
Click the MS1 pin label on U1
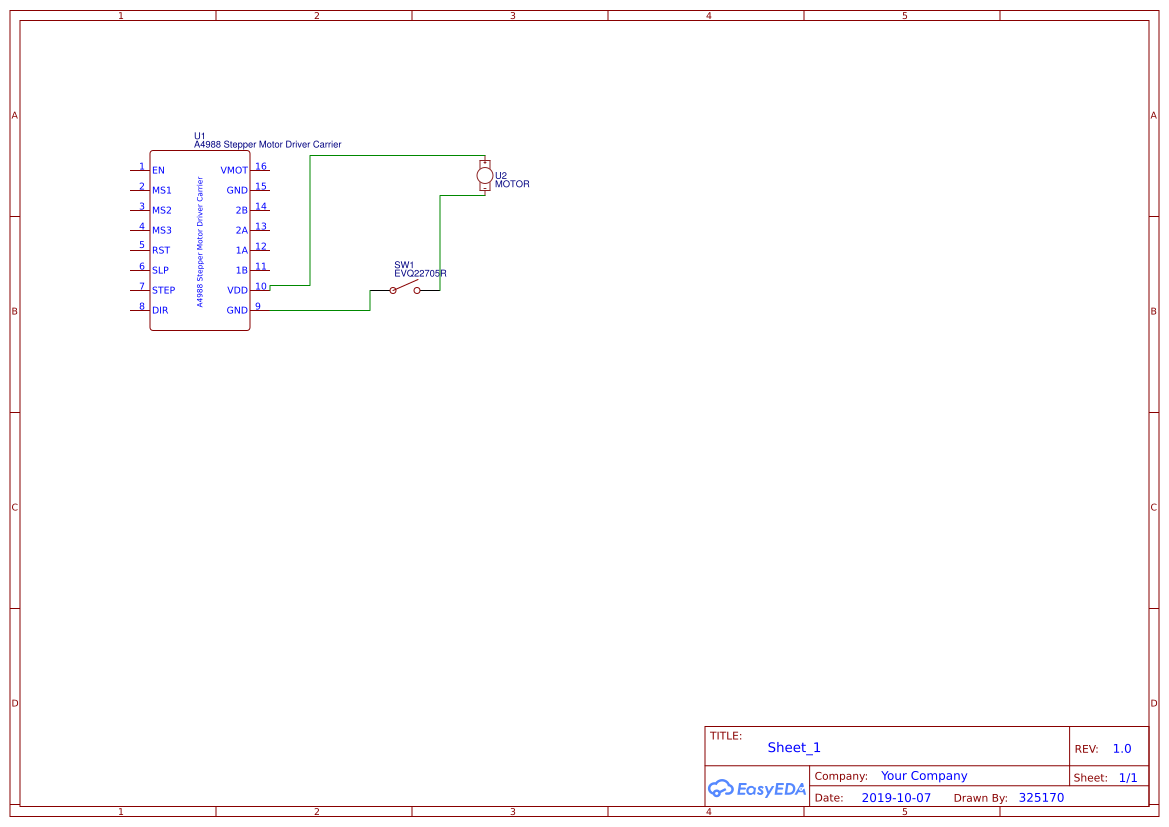(x=161, y=189)
